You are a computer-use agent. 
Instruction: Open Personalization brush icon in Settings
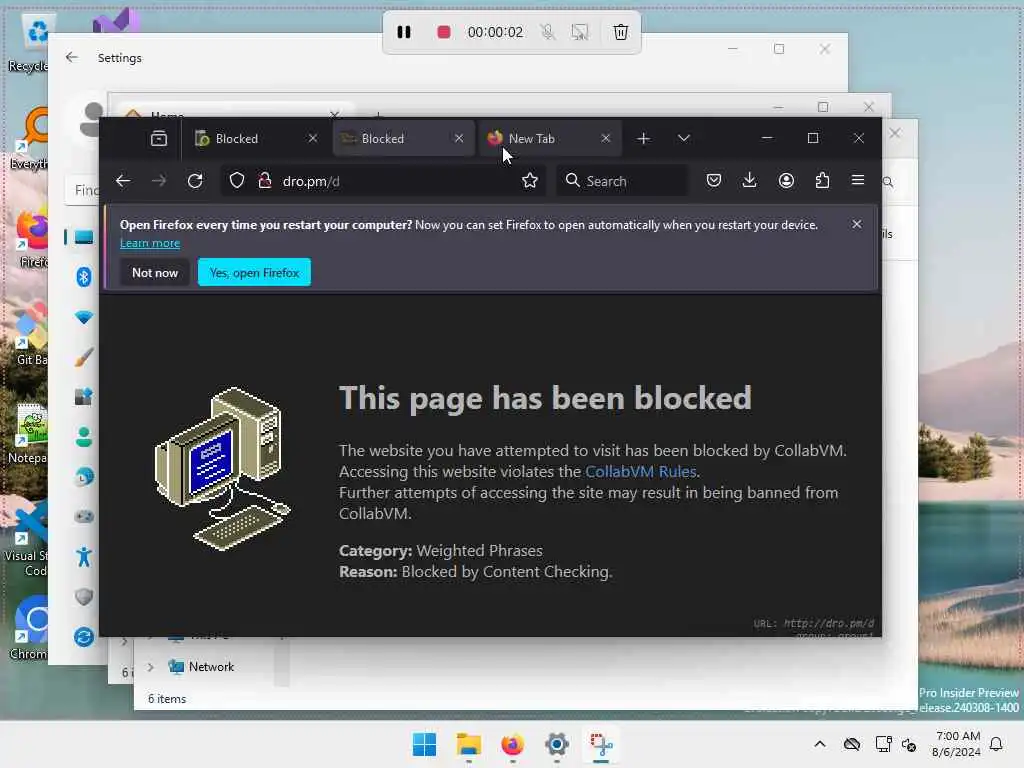click(84, 357)
